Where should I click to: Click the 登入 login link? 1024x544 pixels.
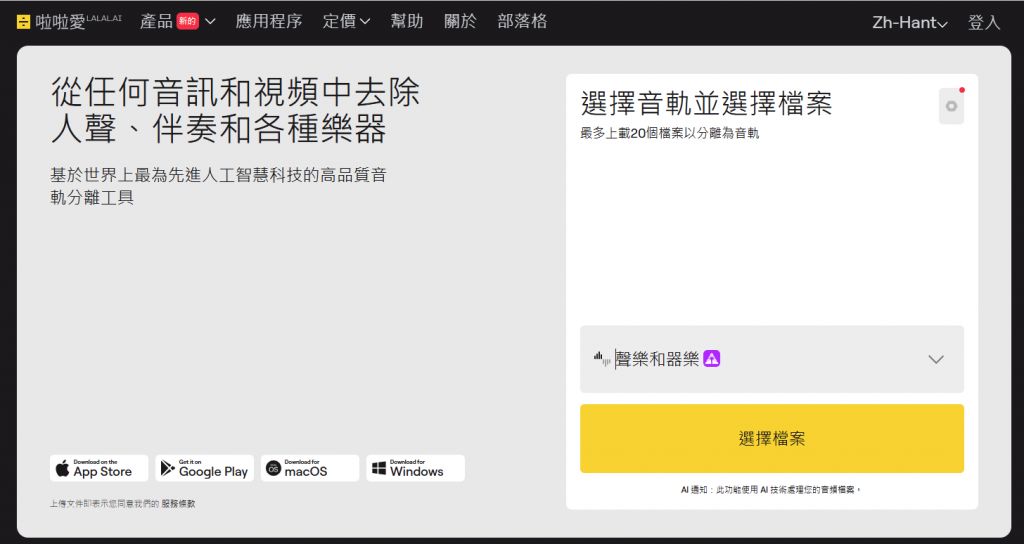click(x=984, y=23)
